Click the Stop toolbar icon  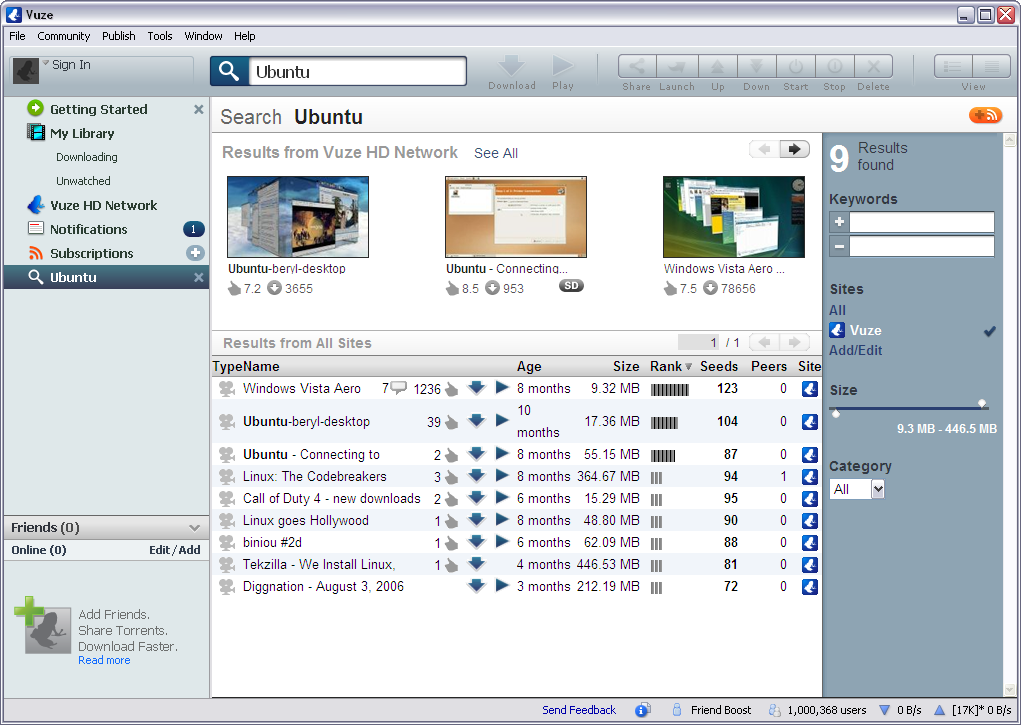click(834, 66)
